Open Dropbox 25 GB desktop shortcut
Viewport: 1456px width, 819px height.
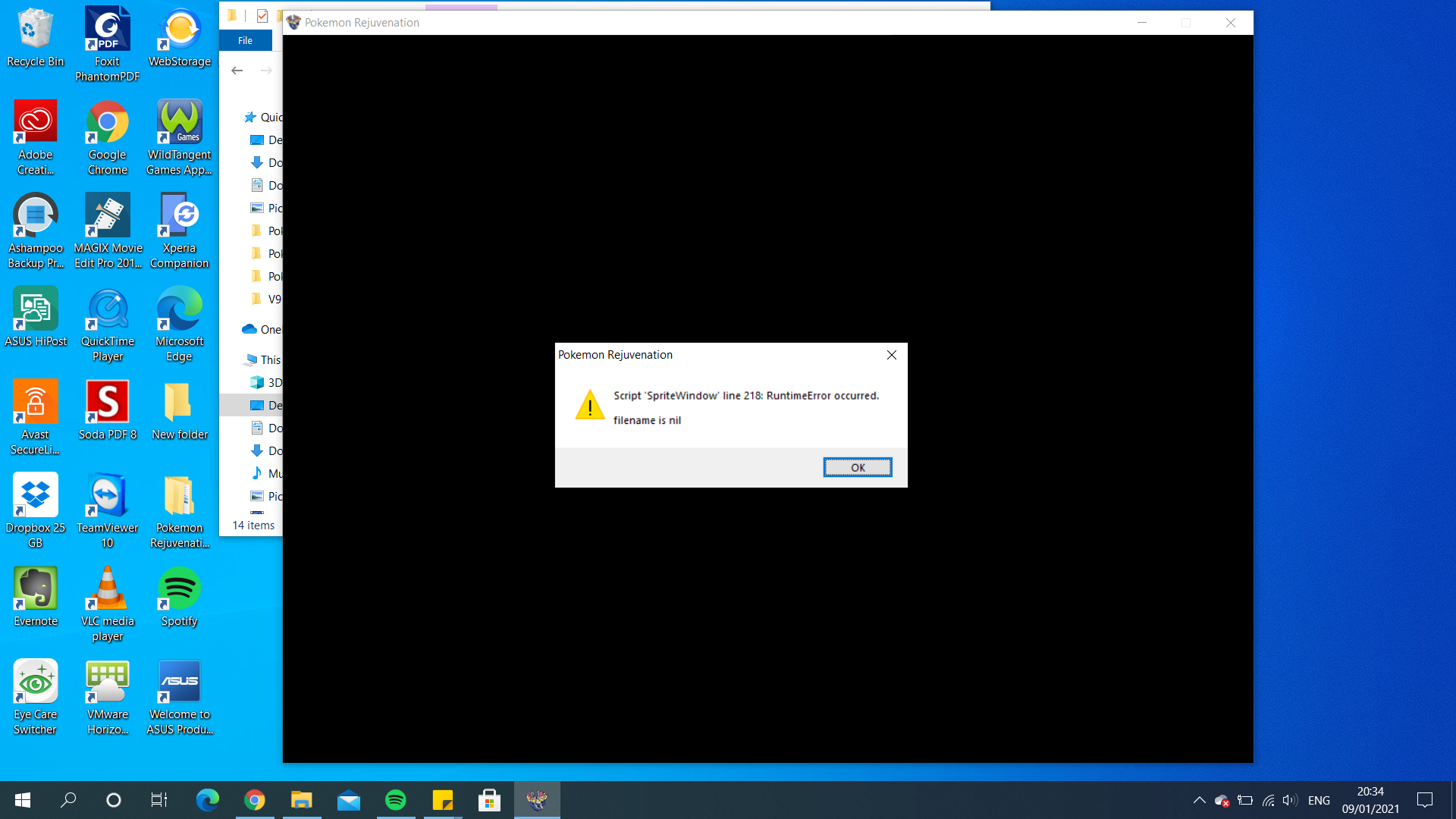(35, 511)
